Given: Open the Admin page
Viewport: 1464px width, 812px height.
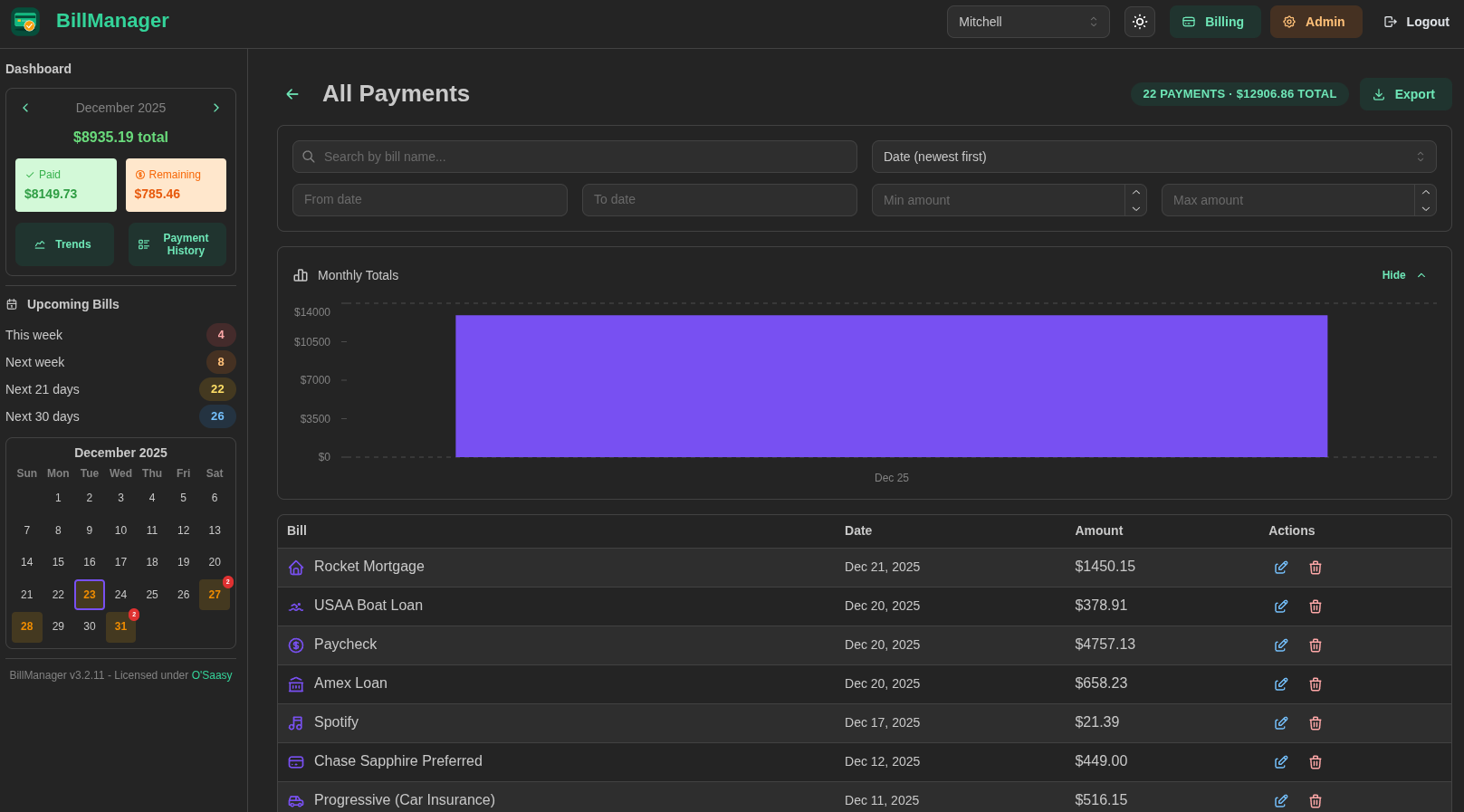Looking at the screenshot, I should [x=1316, y=22].
